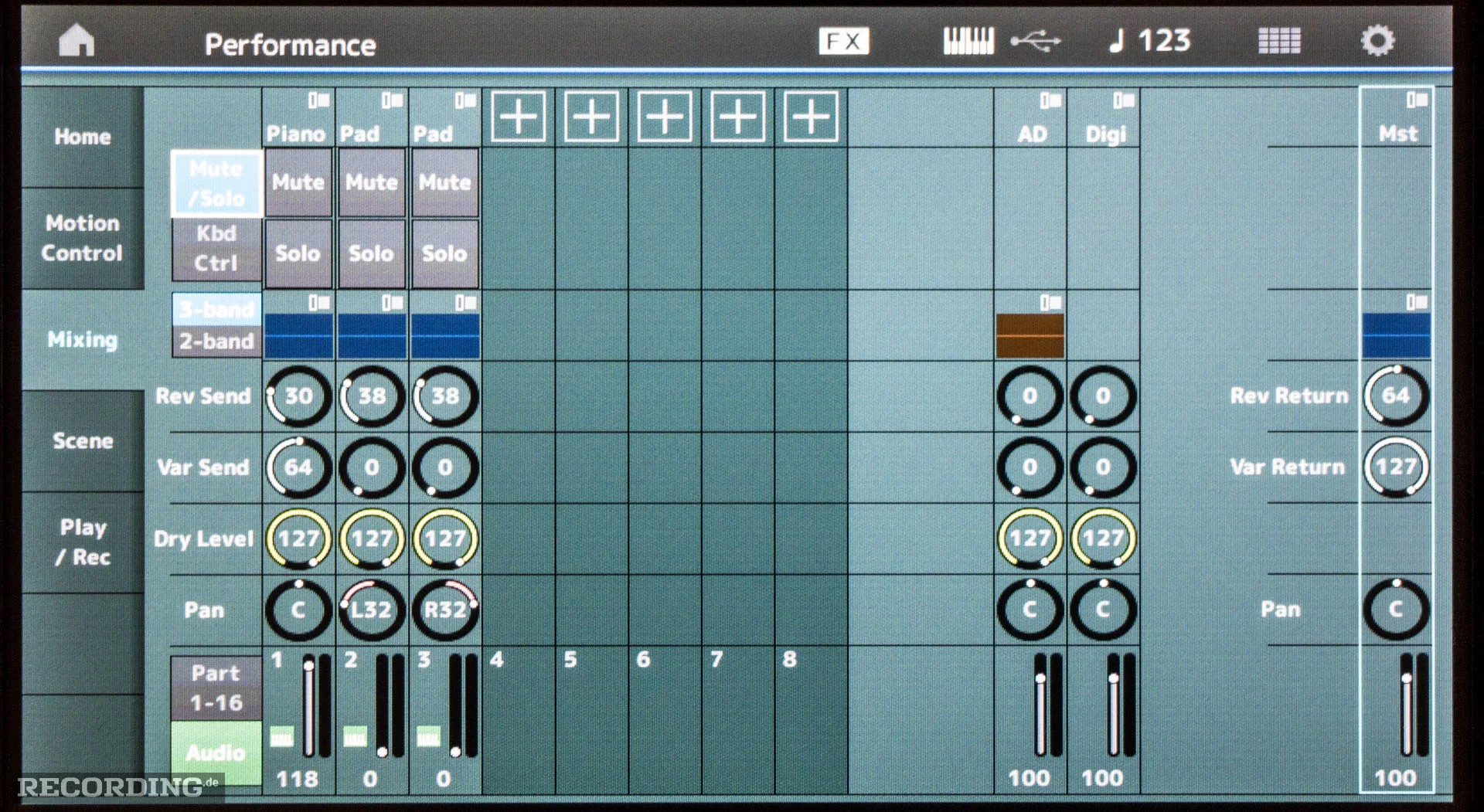The image size is (1484, 812).
Task: Select the Piano volume fader (118)
Action: (309, 705)
